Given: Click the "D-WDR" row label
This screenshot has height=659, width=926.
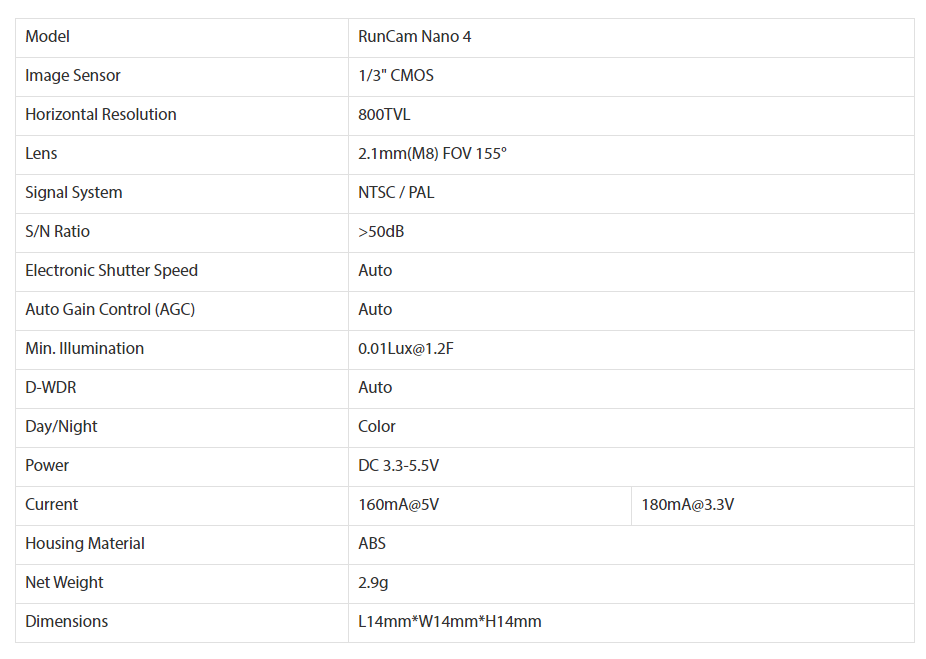Looking at the screenshot, I should tap(48, 388).
